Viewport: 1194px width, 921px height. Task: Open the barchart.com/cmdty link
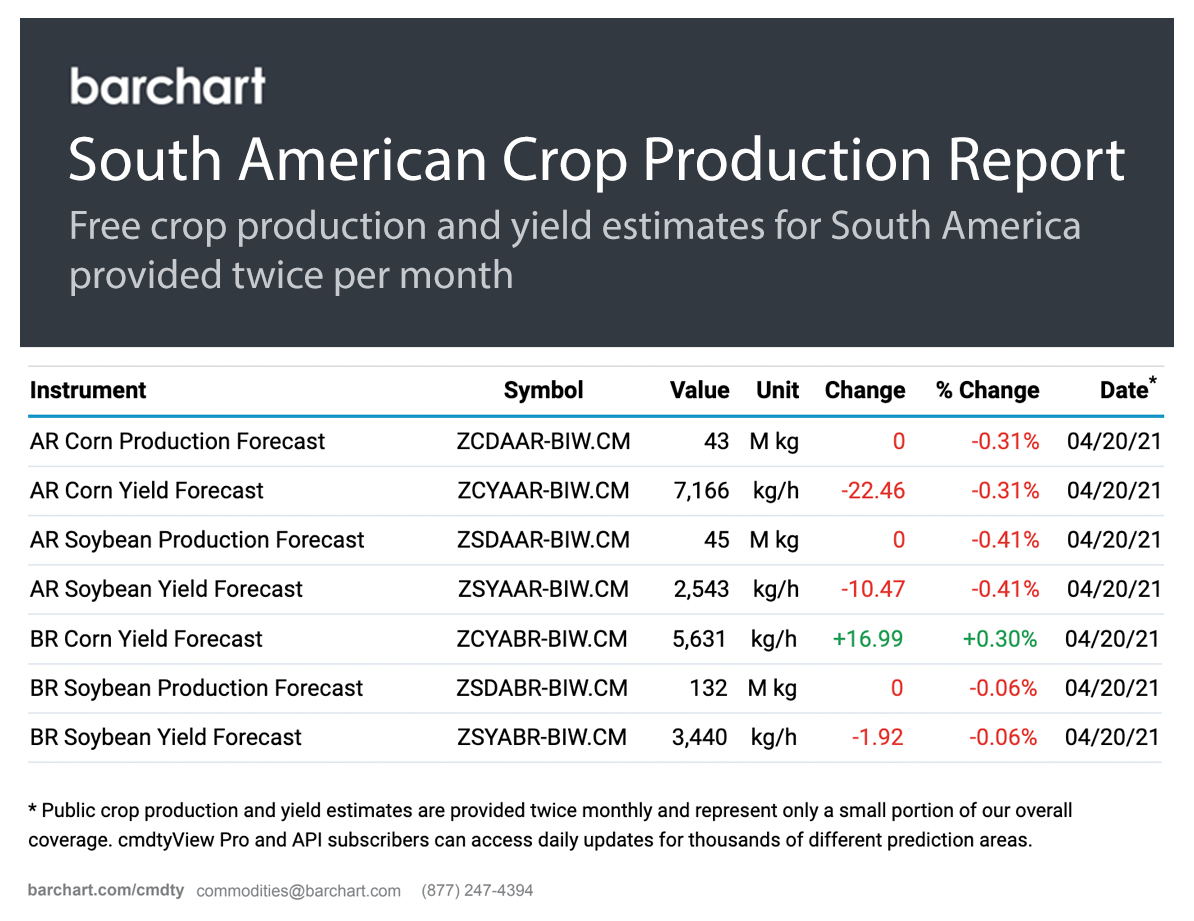click(x=105, y=890)
